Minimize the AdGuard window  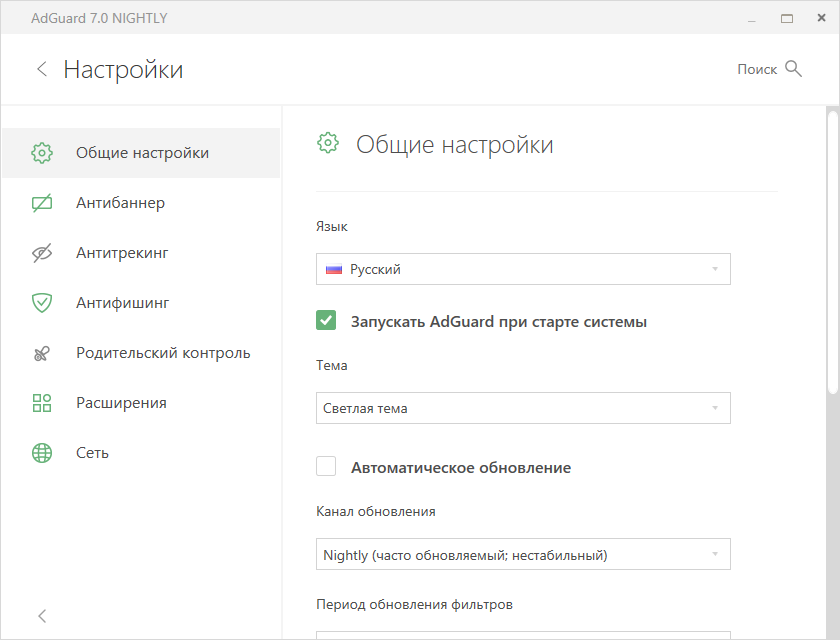tap(752, 19)
